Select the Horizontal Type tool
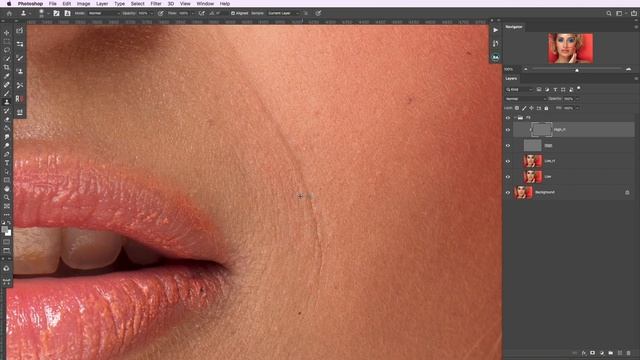This screenshot has height=360, width=640. pos(7,162)
